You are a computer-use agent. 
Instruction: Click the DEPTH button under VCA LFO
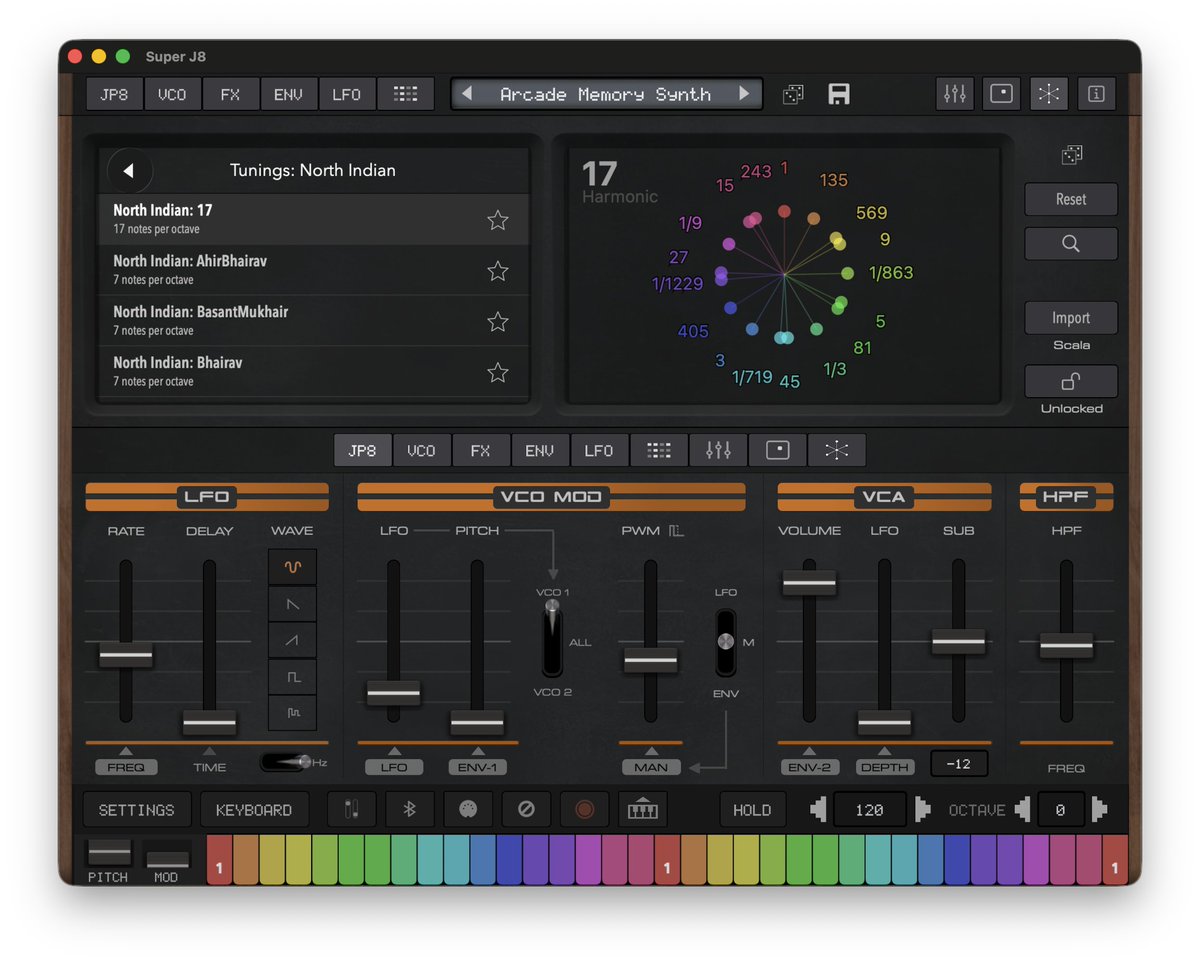[885, 767]
